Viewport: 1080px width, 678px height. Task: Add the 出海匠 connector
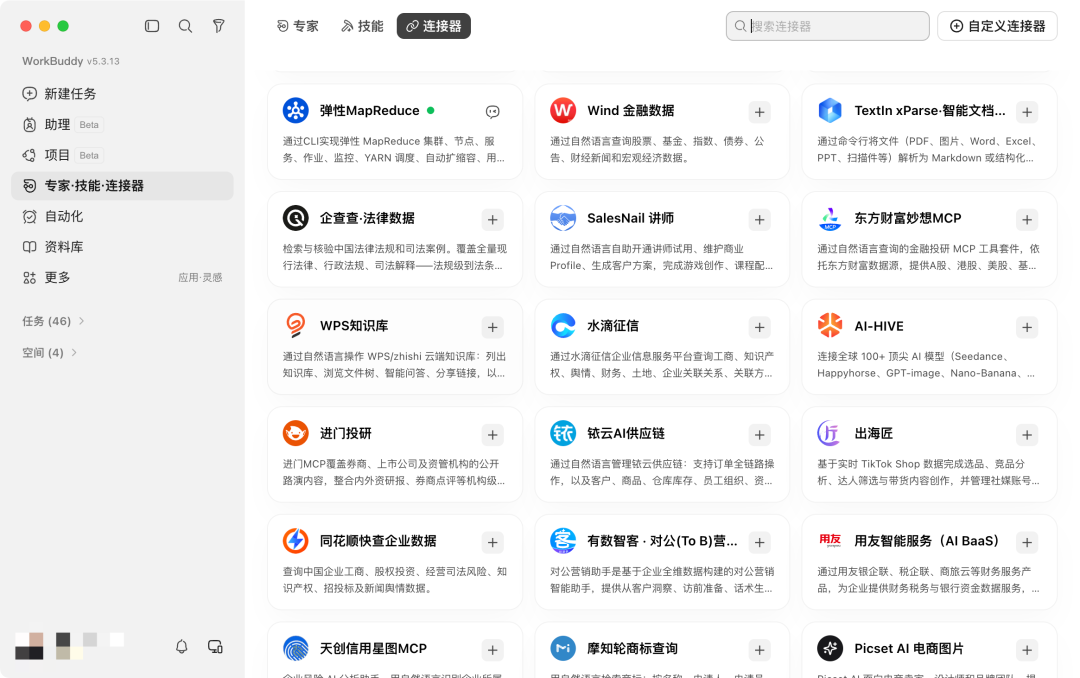1027,435
